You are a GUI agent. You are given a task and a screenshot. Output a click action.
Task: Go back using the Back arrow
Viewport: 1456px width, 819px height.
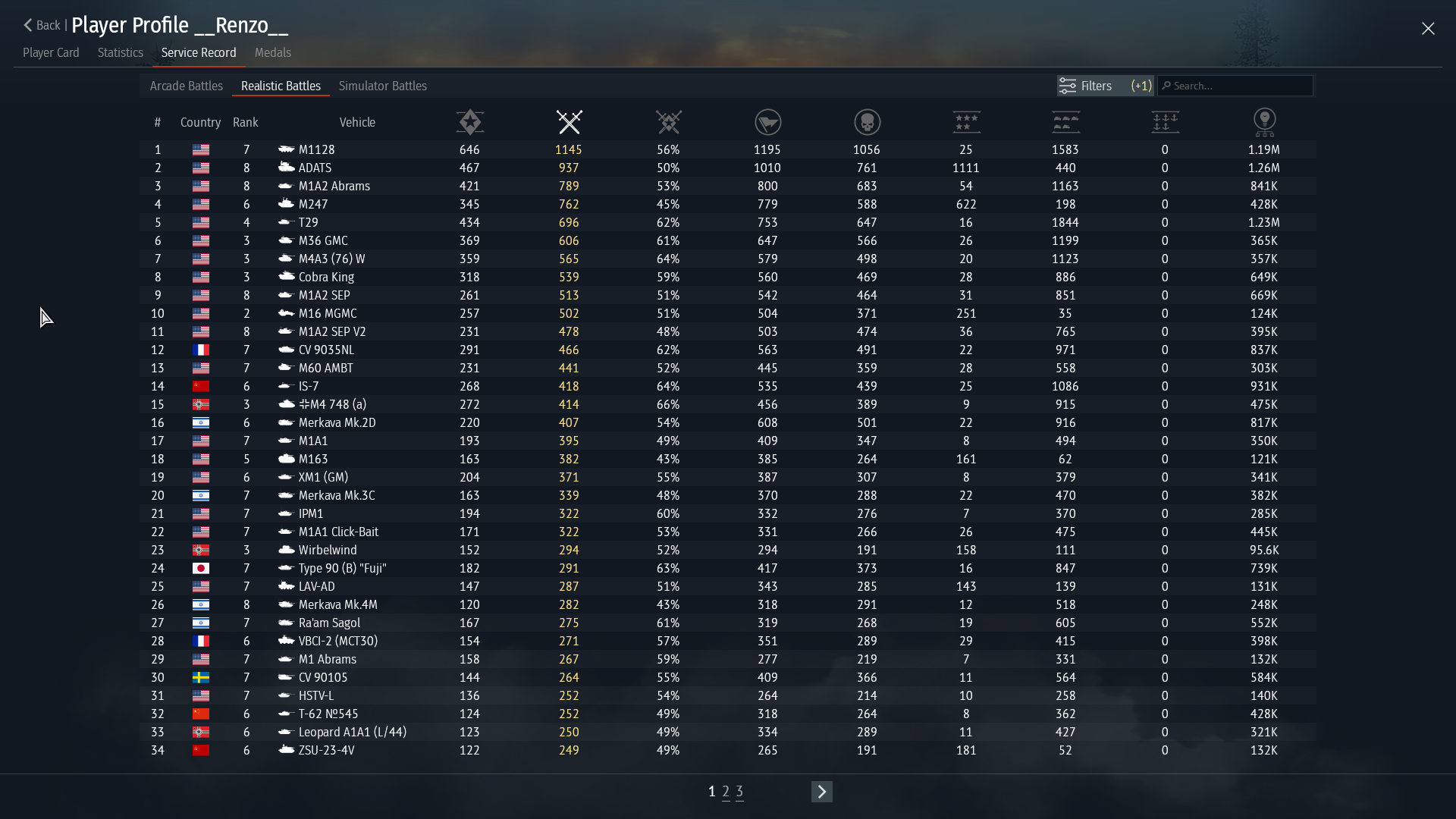(41, 25)
